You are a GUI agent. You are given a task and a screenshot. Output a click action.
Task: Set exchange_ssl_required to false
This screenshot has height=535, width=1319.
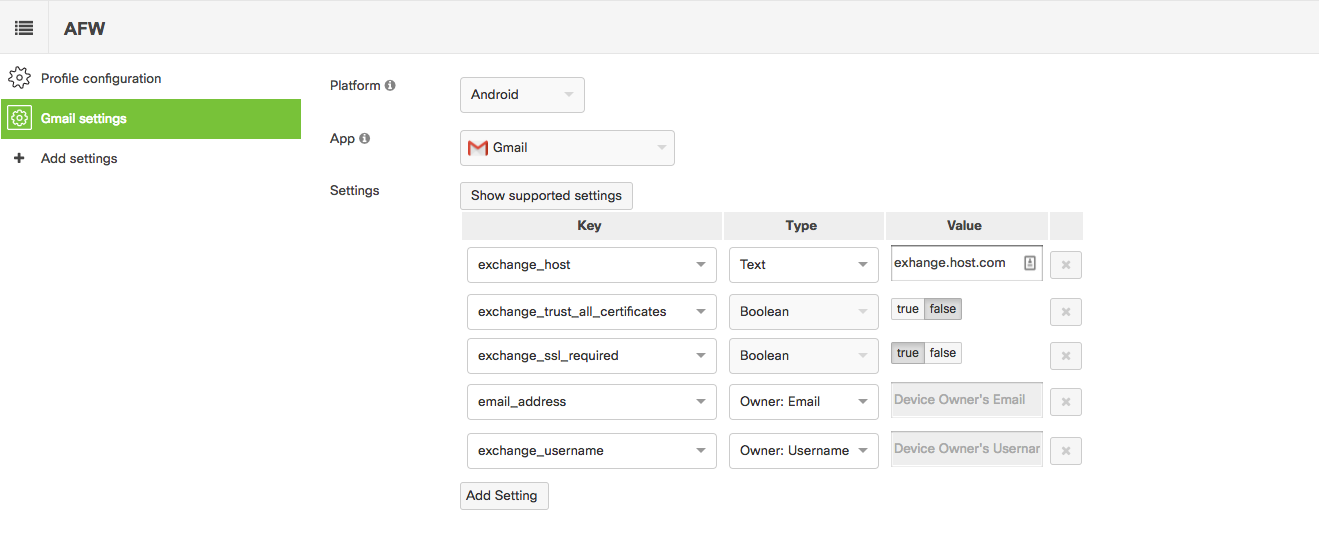pyautogui.click(x=942, y=354)
